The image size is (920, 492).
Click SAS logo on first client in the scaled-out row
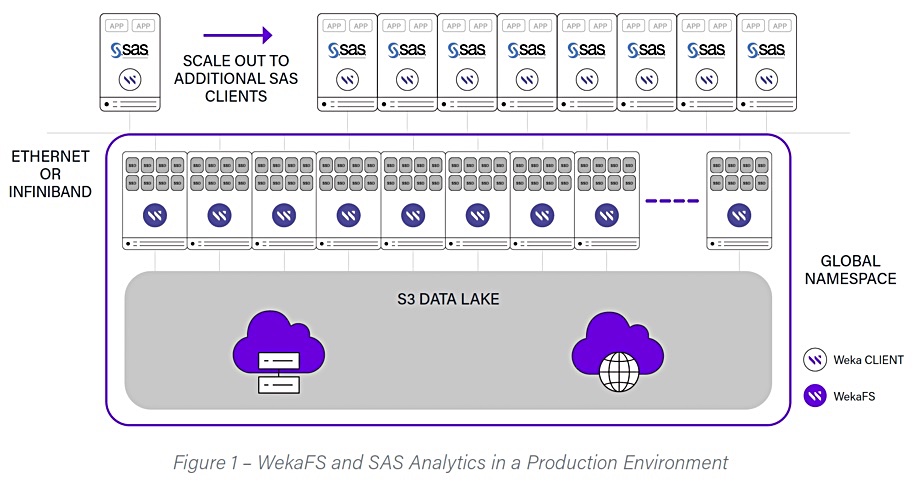point(347,50)
